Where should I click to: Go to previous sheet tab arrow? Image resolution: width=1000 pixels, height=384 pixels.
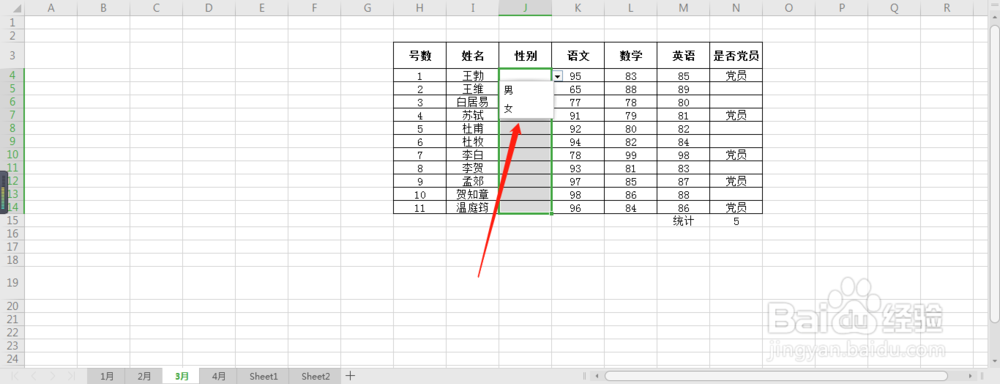click(34, 376)
